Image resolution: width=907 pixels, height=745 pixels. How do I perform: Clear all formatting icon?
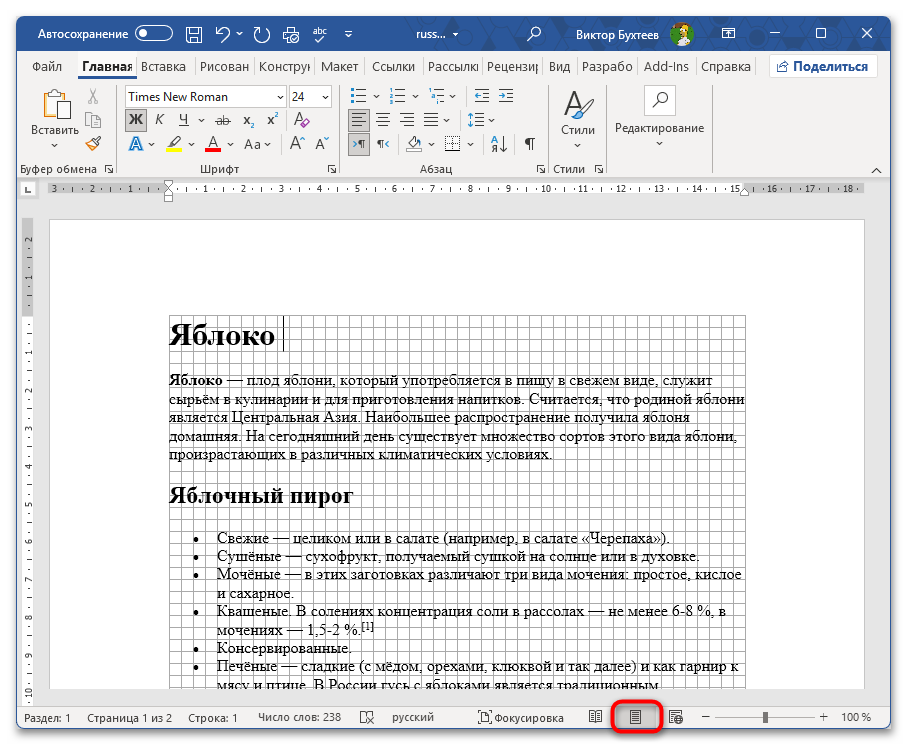tap(301, 120)
